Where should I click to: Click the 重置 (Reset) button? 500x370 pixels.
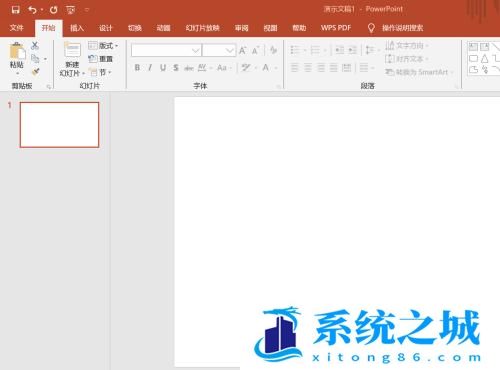100,59
